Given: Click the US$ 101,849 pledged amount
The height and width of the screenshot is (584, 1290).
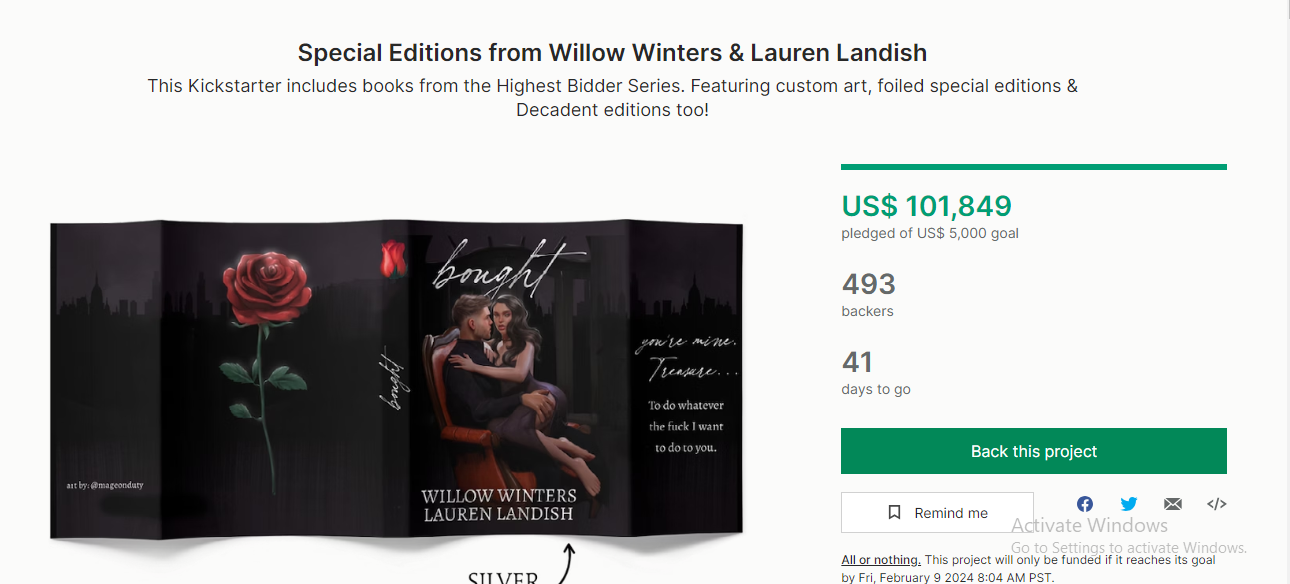Looking at the screenshot, I should [927, 206].
